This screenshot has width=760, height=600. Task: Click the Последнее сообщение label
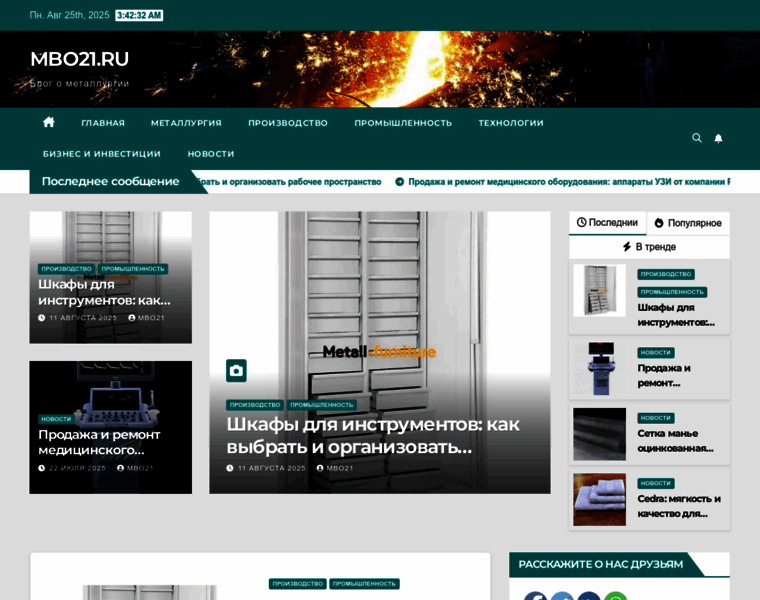[x=111, y=182]
